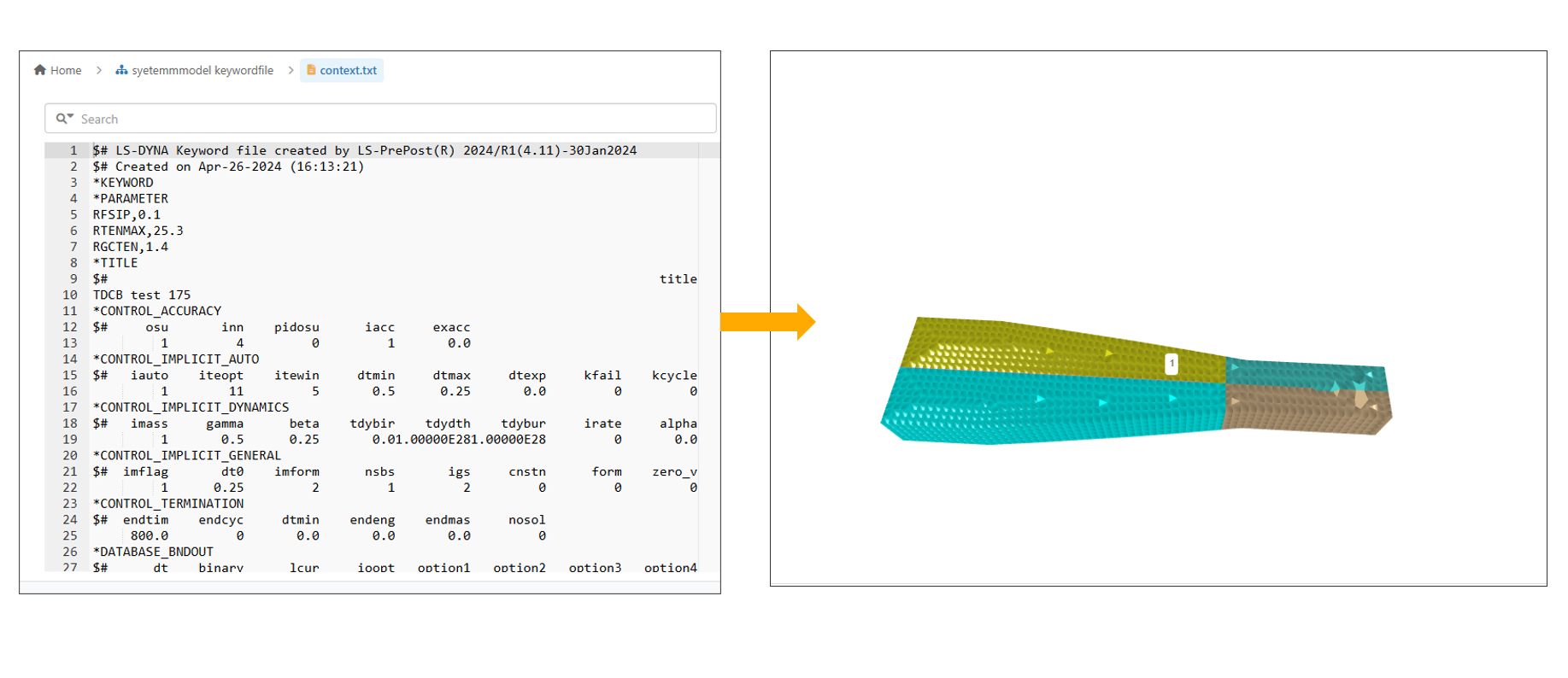Screen dimensions: 1568x678
Task: Click the large orange arrow graphic
Action: tap(767, 322)
